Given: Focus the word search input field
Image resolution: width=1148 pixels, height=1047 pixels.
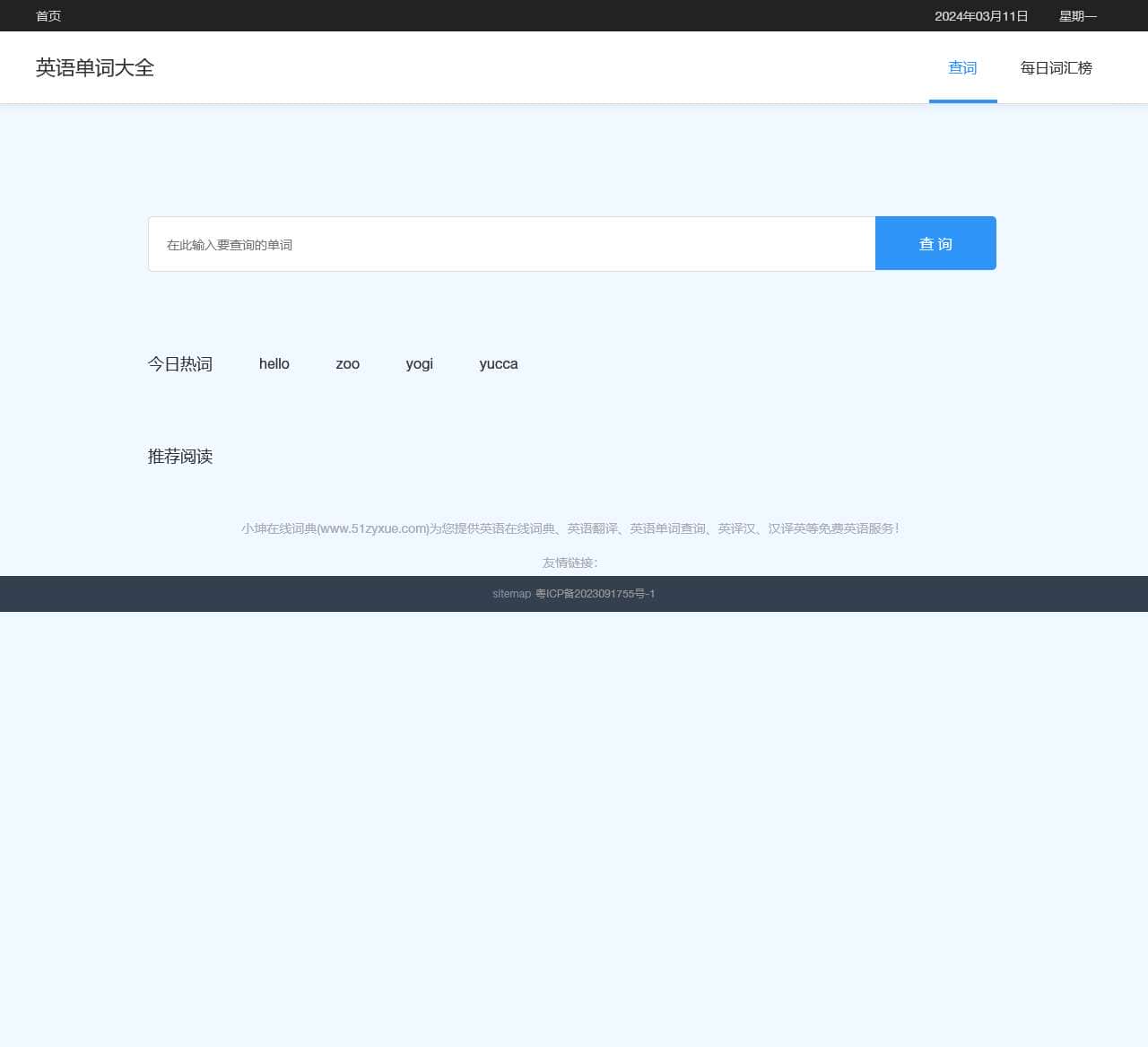Looking at the screenshot, I should coord(511,244).
